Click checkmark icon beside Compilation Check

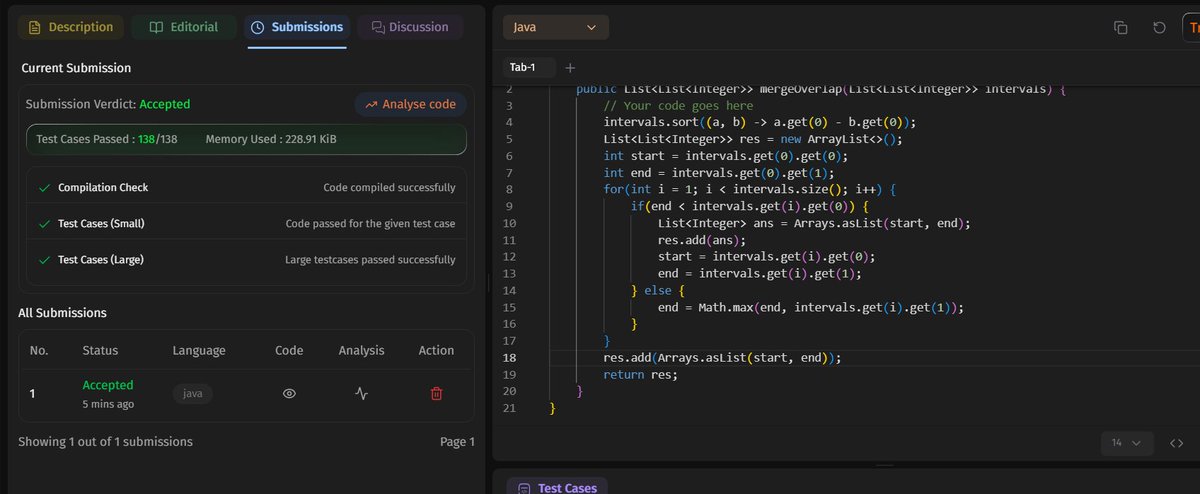(x=43, y=188)
